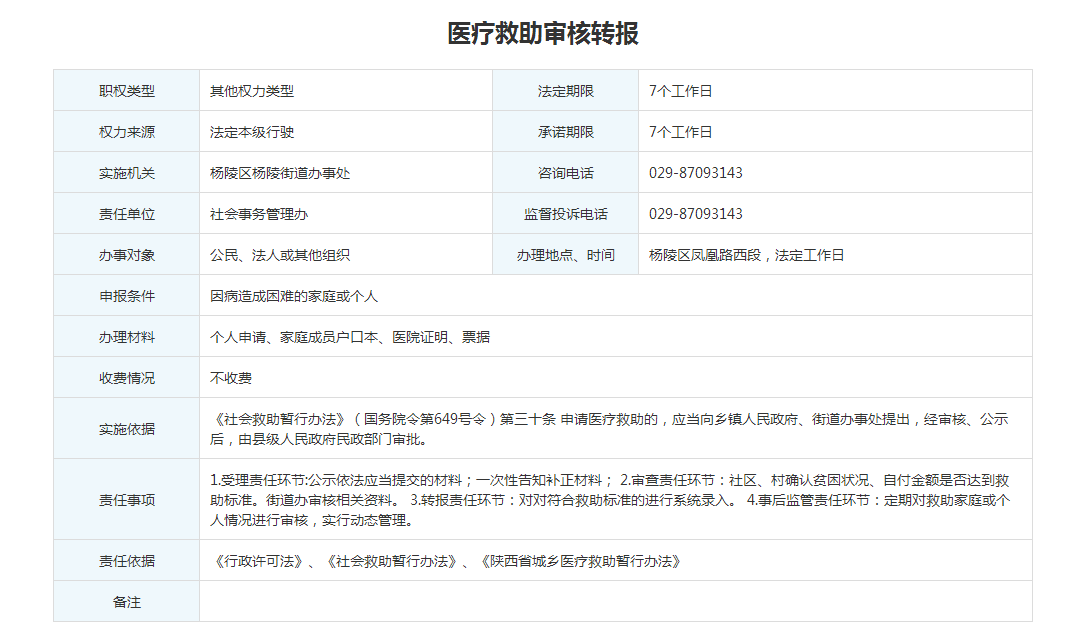1089x632 pixels.
Task: Click the 承诺期限 header cell
Action: click(565, 132)
